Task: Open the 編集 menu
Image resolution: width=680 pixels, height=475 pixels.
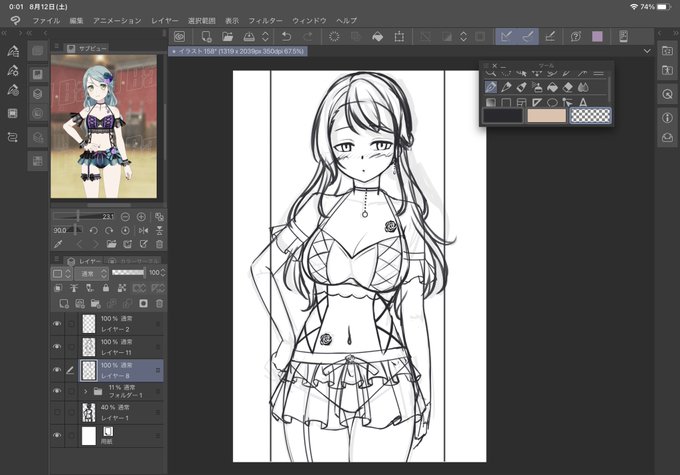Action: pos(76,20)
